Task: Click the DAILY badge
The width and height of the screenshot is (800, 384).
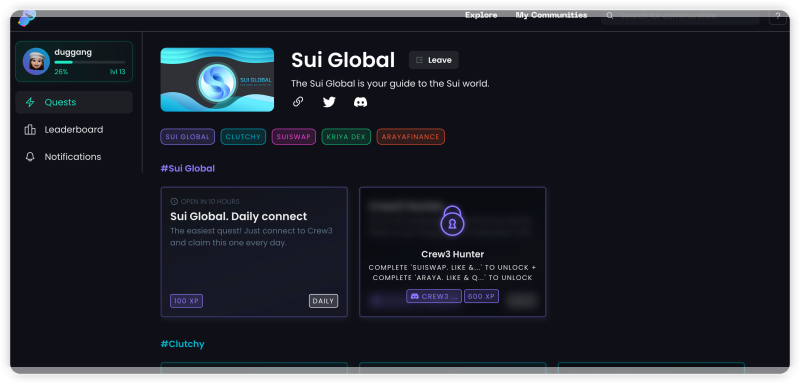Action: [x=323, y=301]
